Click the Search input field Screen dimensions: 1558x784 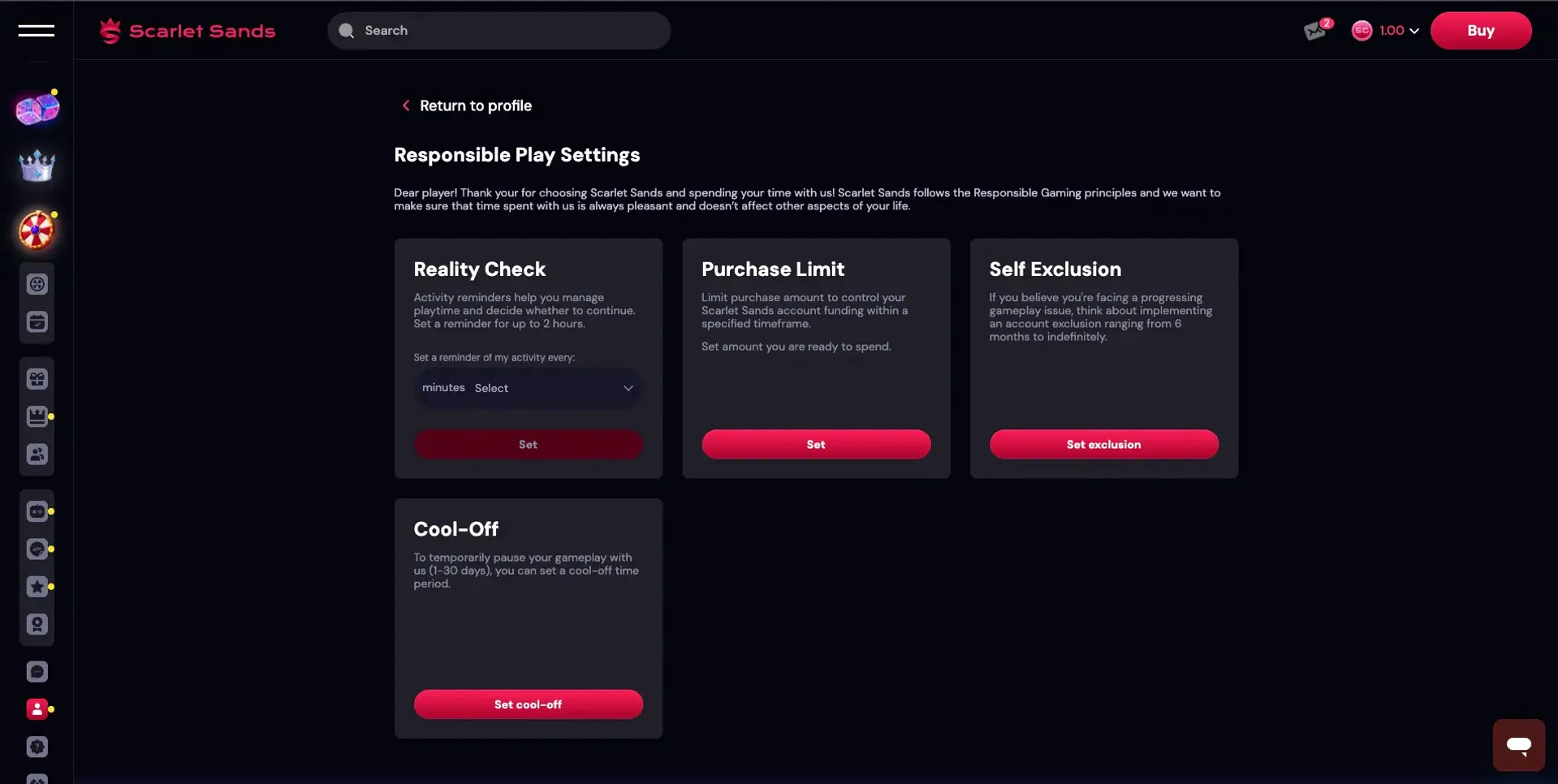click(x=499, y=31)
